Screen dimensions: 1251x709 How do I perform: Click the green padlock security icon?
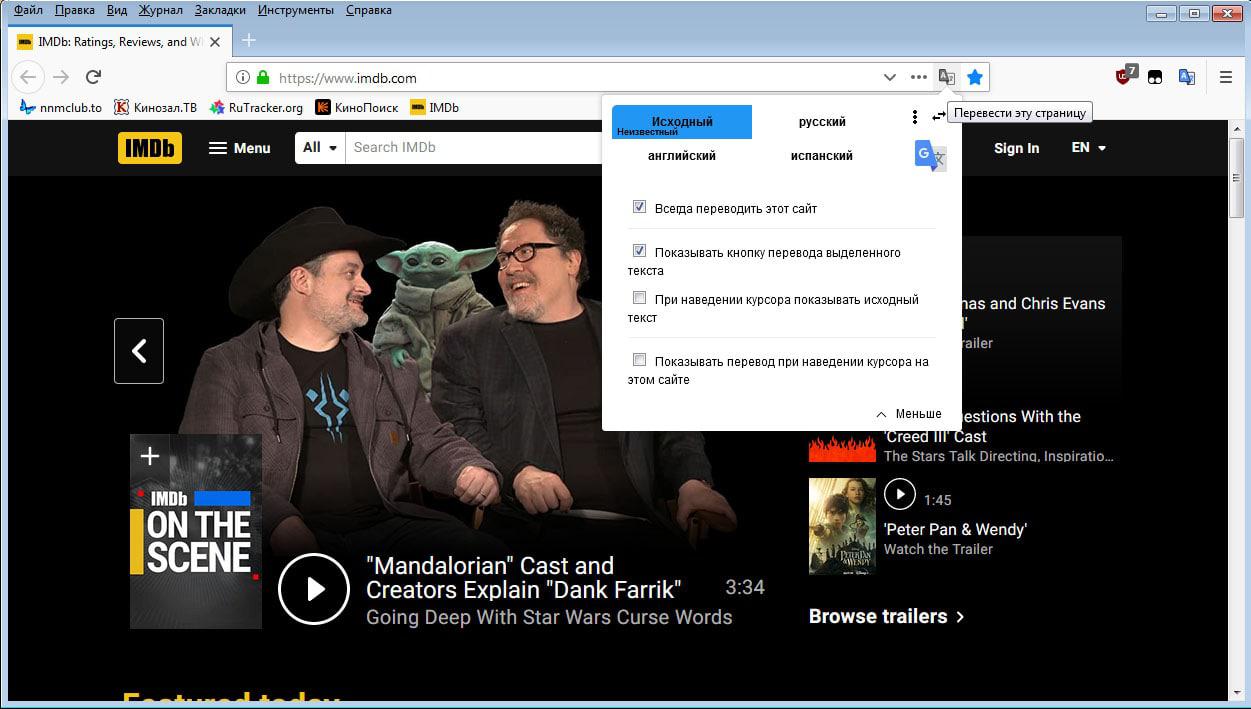263,77
